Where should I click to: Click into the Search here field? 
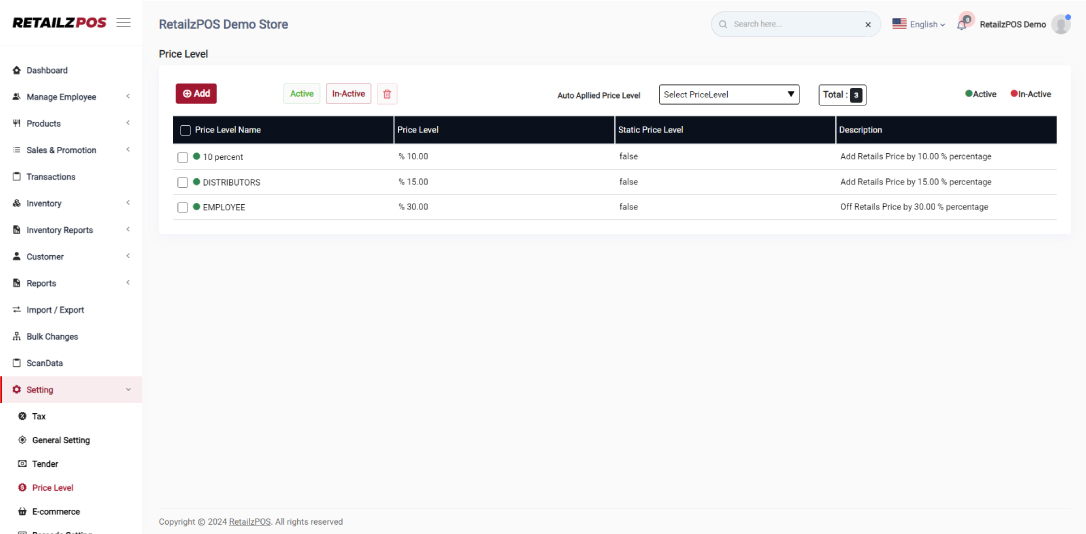(790, 24)
